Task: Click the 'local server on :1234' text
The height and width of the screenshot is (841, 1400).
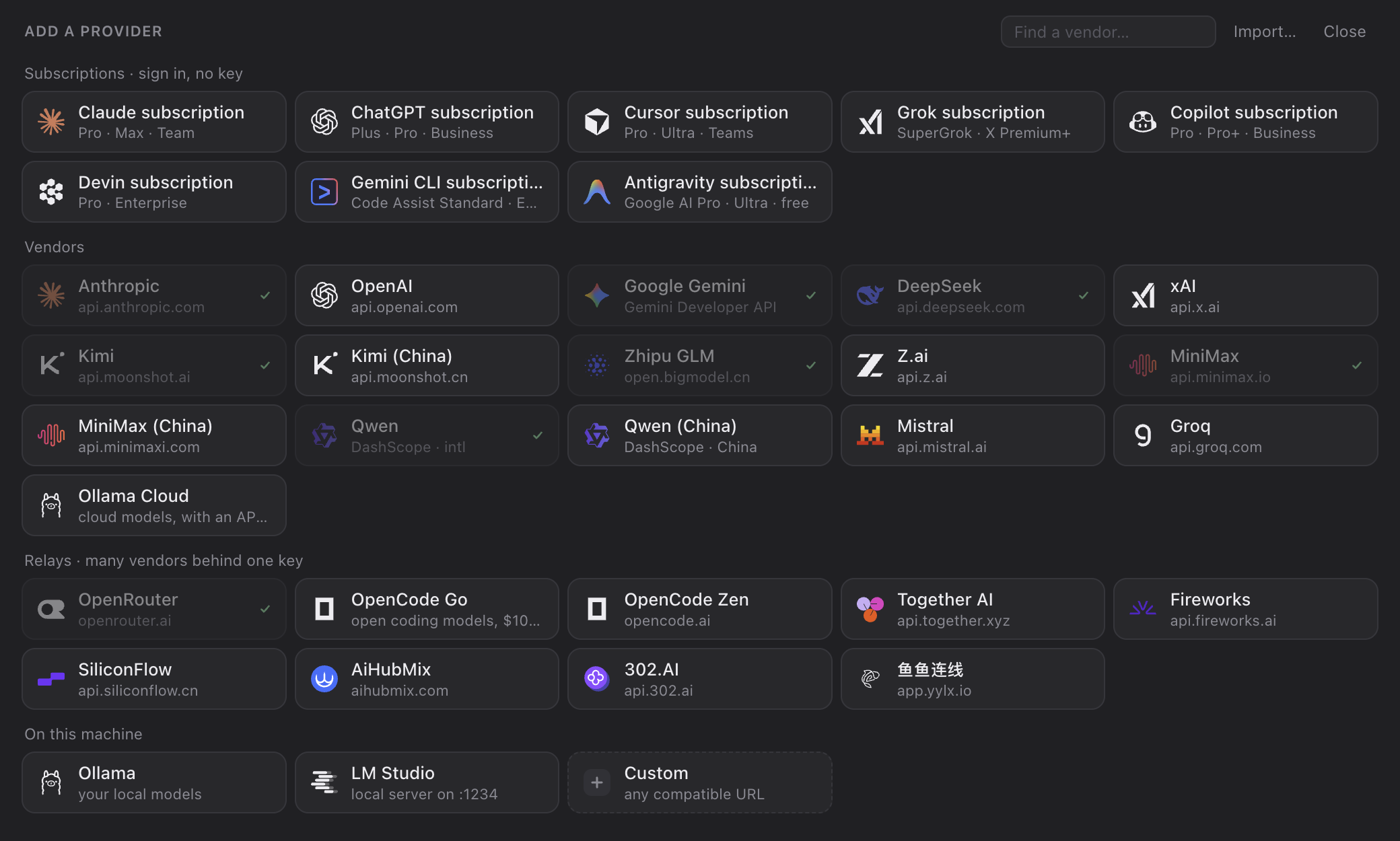Action: tap(424, 794)
